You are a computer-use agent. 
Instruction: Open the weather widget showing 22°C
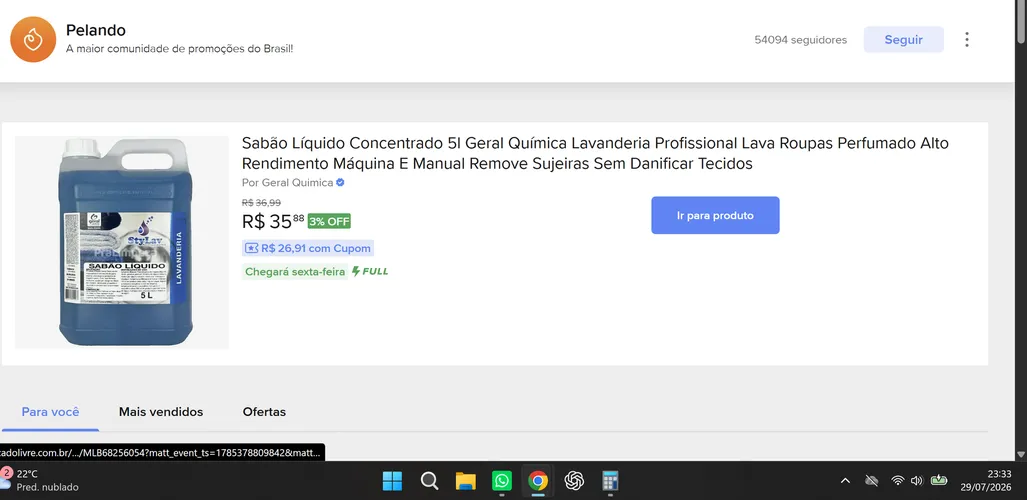39,480
